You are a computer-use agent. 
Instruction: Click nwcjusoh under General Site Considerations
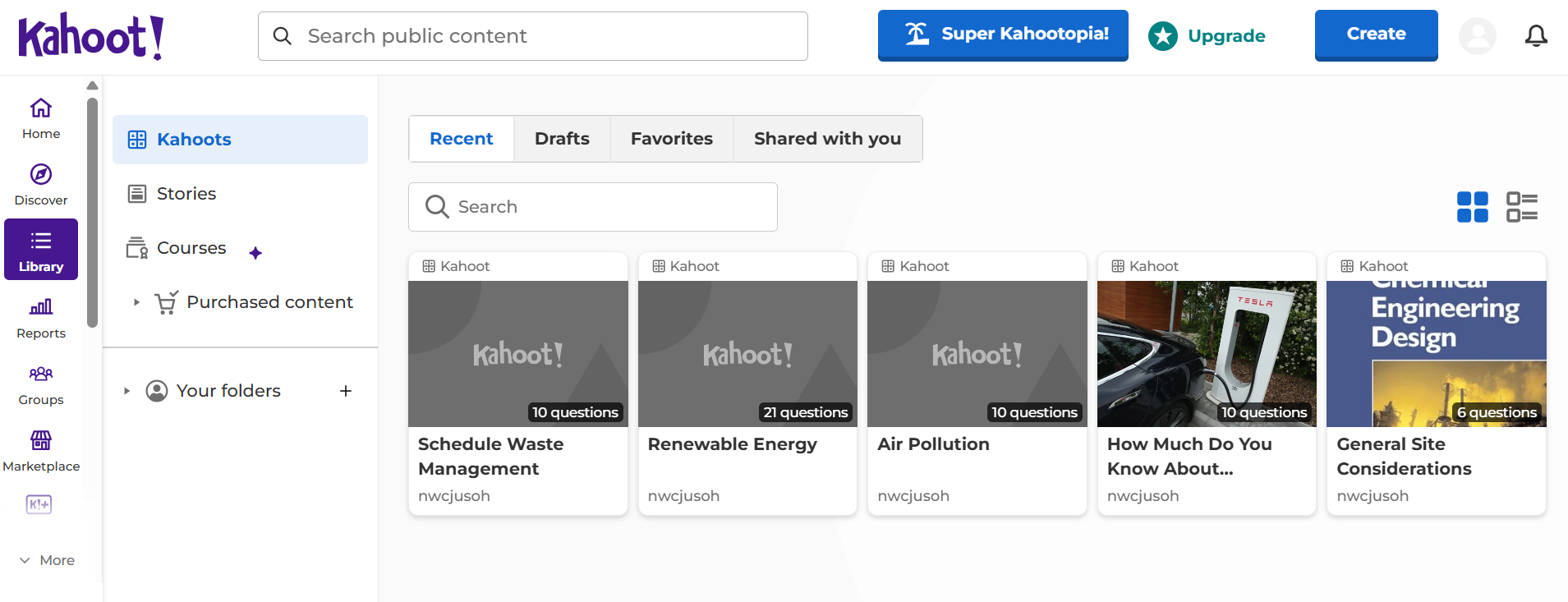click(x=1373, y=496)
